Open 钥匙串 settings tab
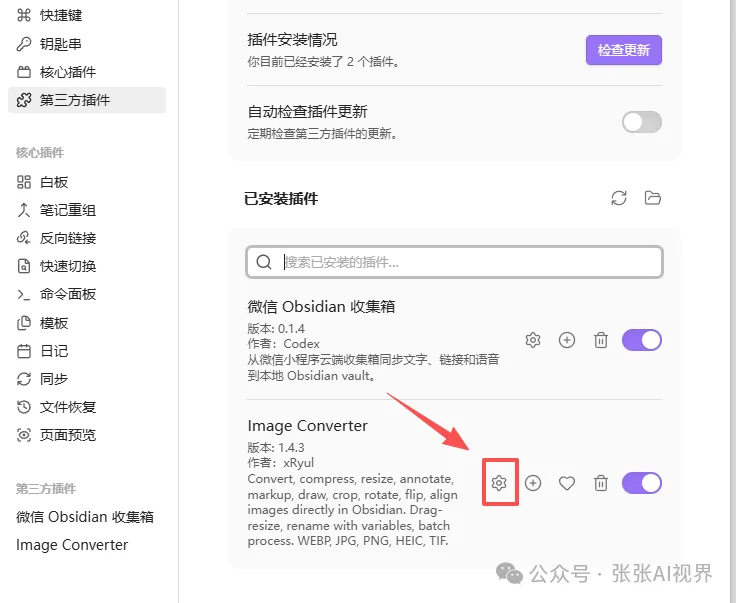The image size is (736, 603). tap(87, 44)
